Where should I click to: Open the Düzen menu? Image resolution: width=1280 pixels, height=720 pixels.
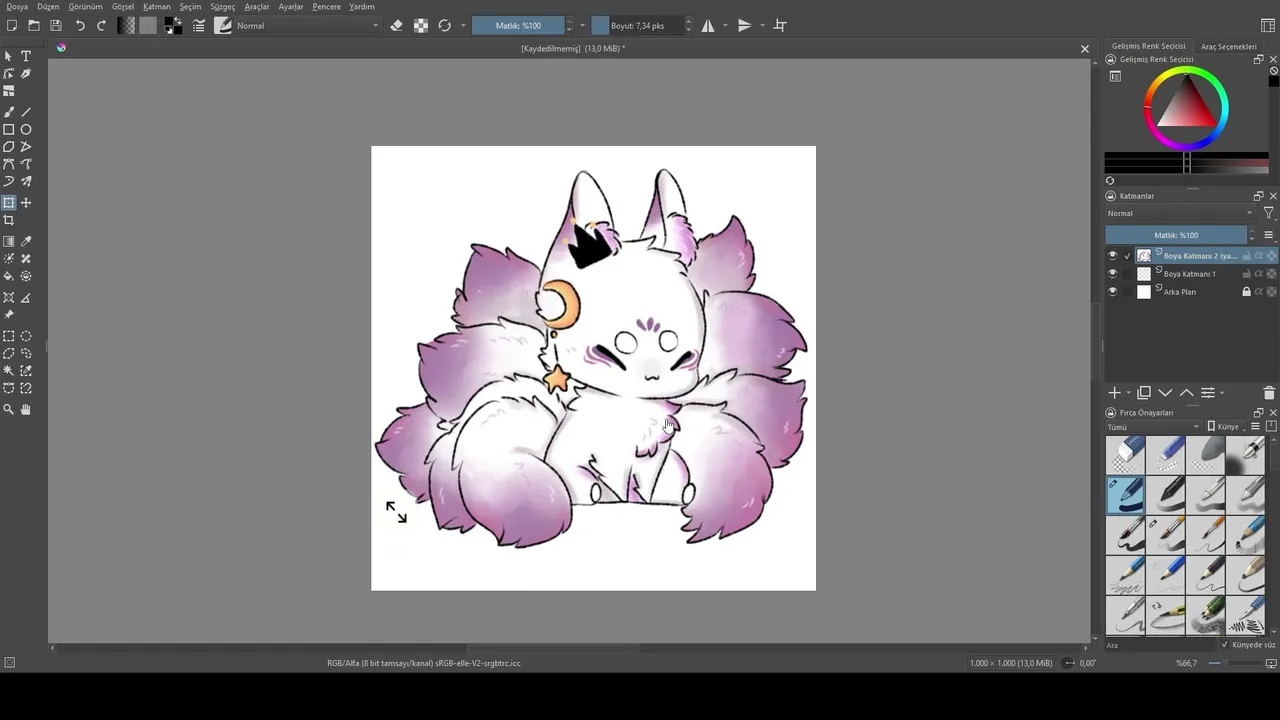pyautogui.click(x=48, y=7)
